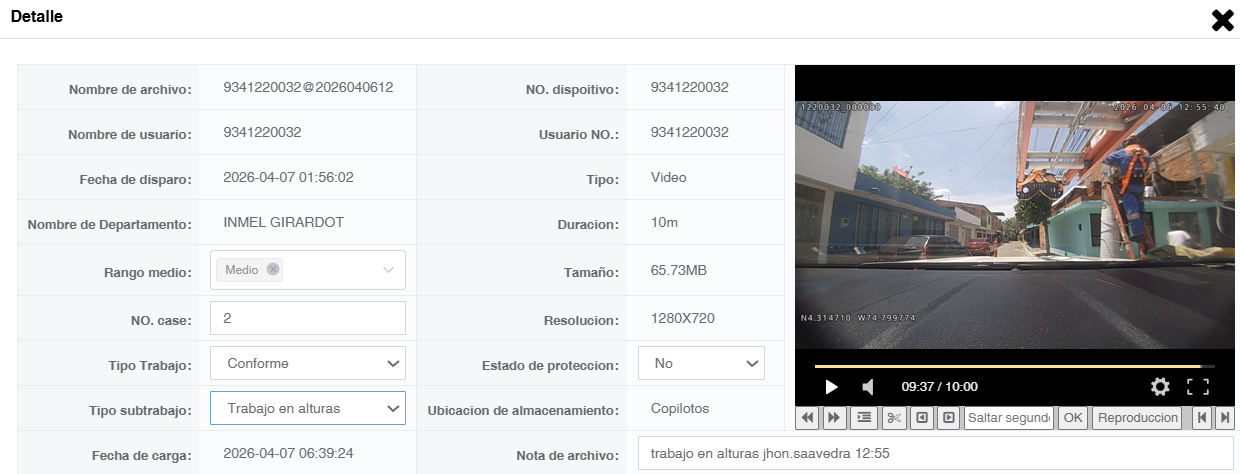1240x474 pixels.
Task: Jump to the next video button
Action: coord(1224,417)
